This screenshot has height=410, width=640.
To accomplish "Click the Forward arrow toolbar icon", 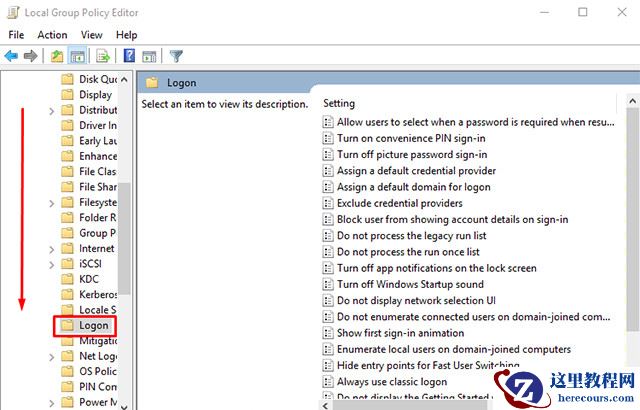I will [x=31, y=55].
